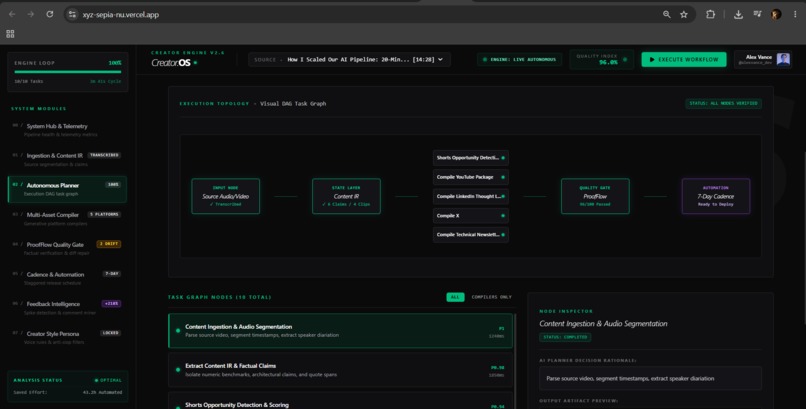Open browser profile avatar
Viewport: 806px width, 409px height.
tap(776, 14)
